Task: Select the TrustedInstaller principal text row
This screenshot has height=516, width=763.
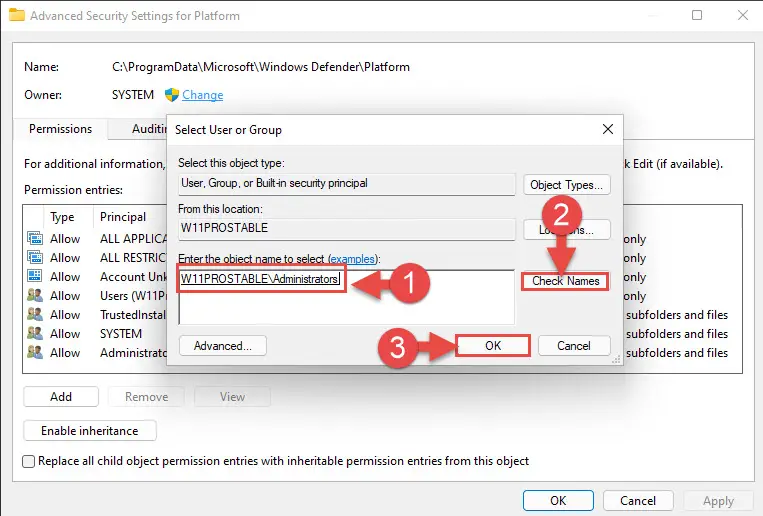Action: [133, 314]
